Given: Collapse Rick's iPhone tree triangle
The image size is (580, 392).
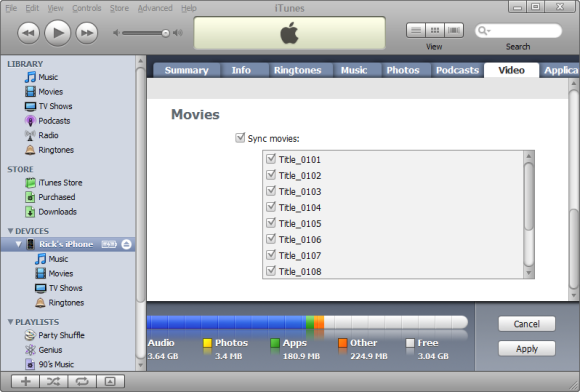Looking at the screenshot, I should coord(18,244).
